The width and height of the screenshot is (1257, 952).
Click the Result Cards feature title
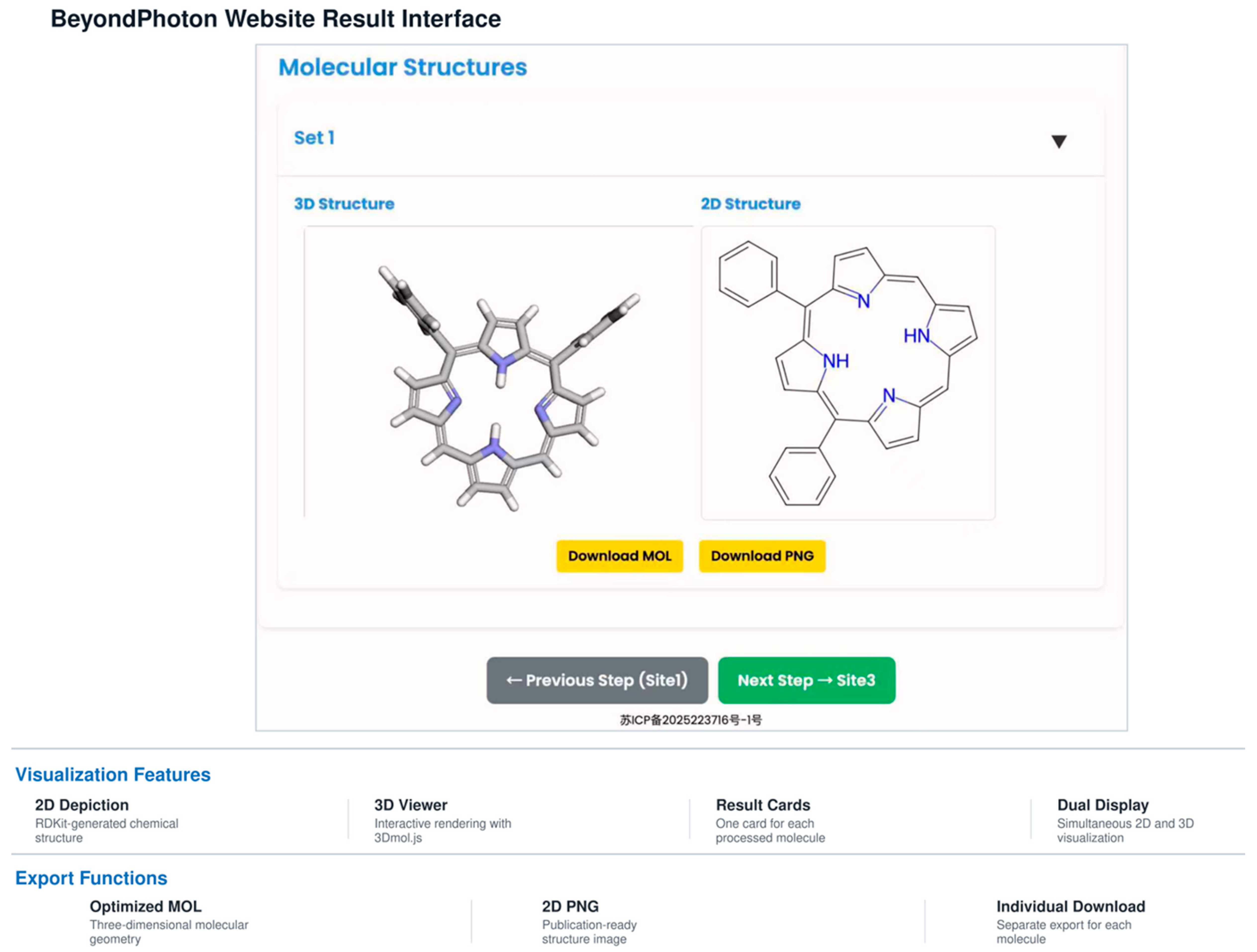coord(763,805)
